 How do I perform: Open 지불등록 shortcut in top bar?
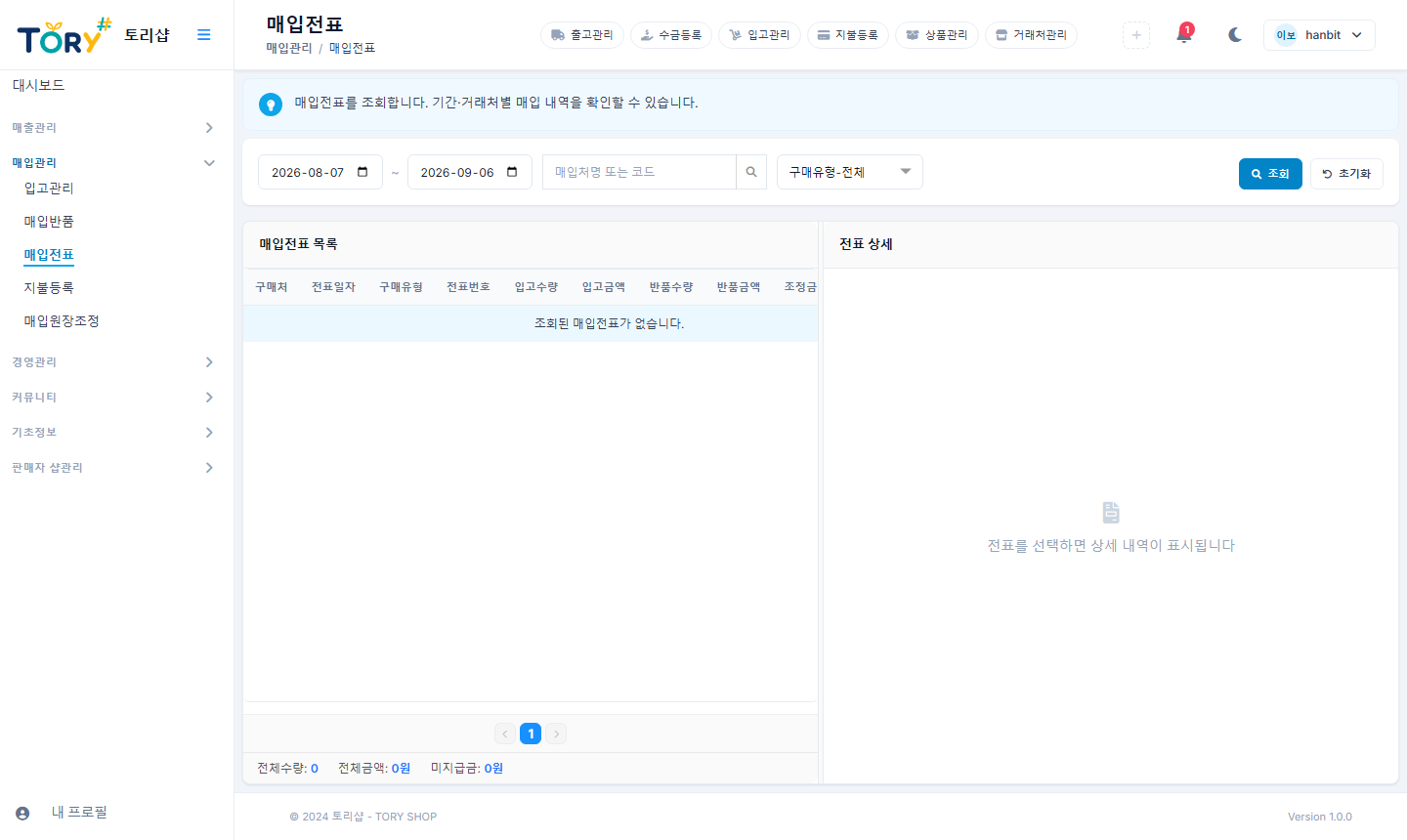point(847,35)
